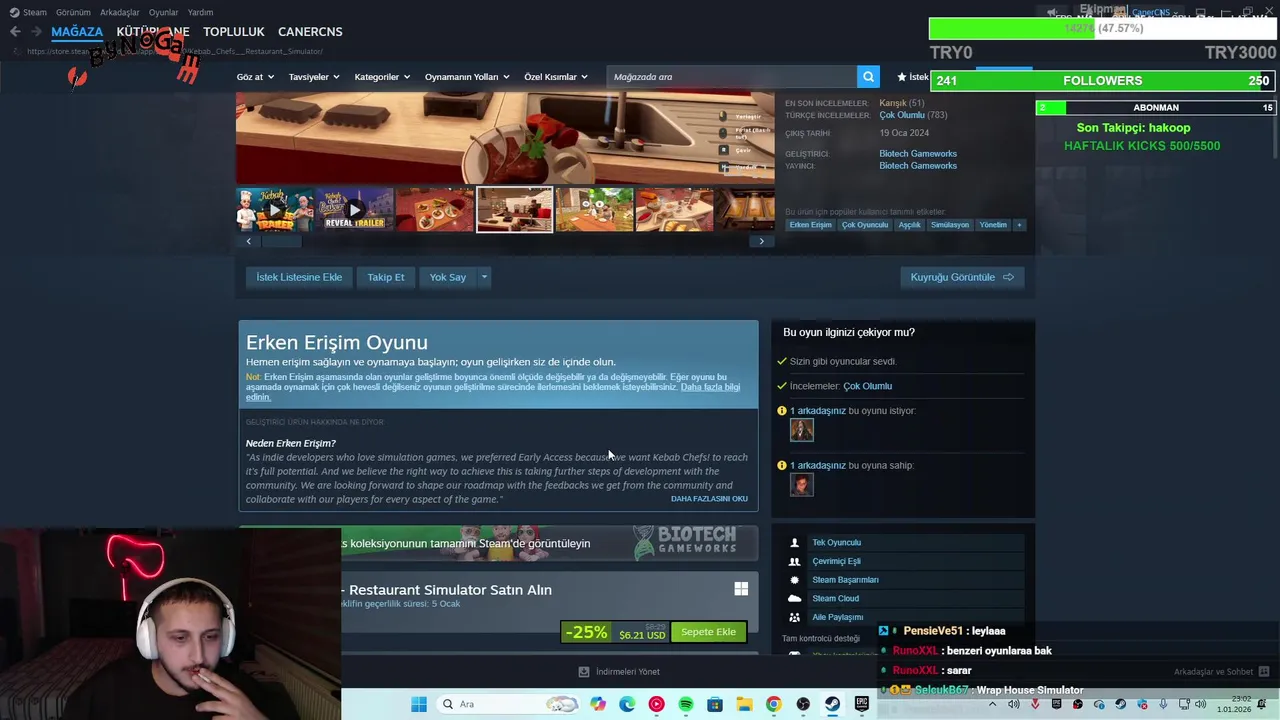Image resolution: width=1280 pixels, height=720 pixels.
Task: Open the Yok Say dropdown arrow
Action: [484, 277]
